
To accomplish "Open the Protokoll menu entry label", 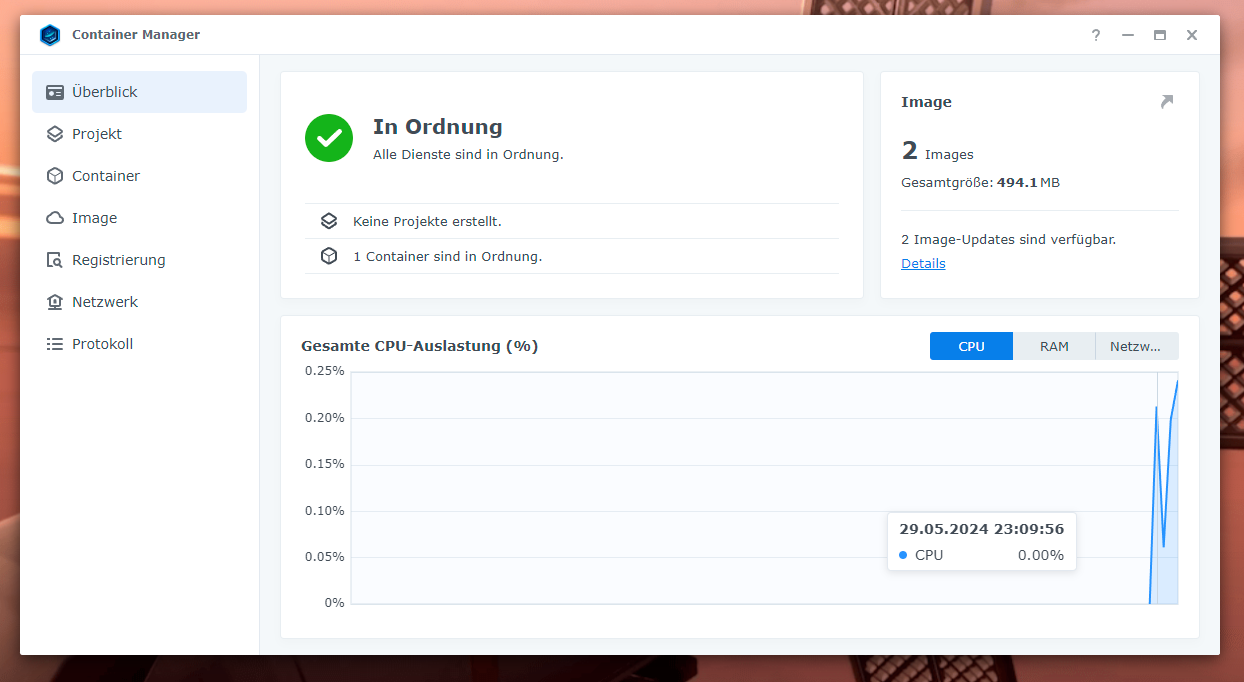I will (102, 344).
